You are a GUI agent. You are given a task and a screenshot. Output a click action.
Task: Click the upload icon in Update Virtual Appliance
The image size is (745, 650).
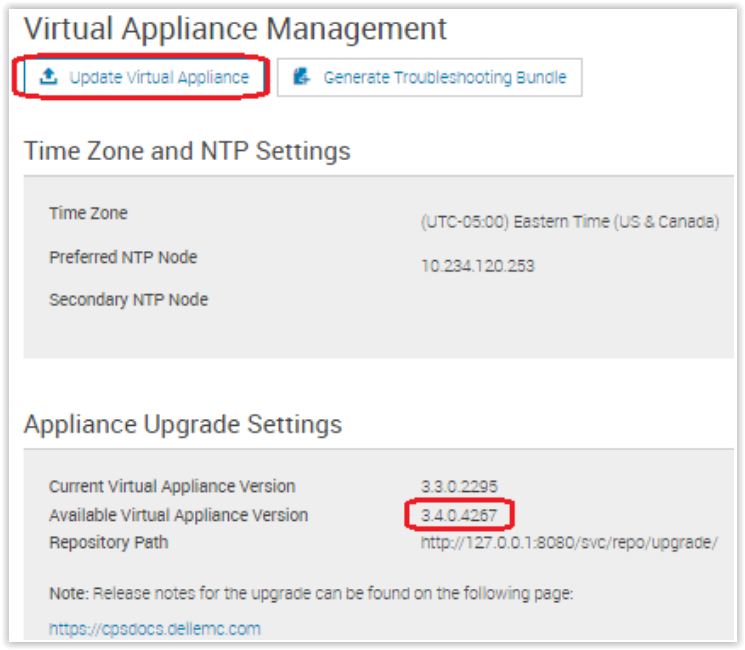(x=48, y=77)
